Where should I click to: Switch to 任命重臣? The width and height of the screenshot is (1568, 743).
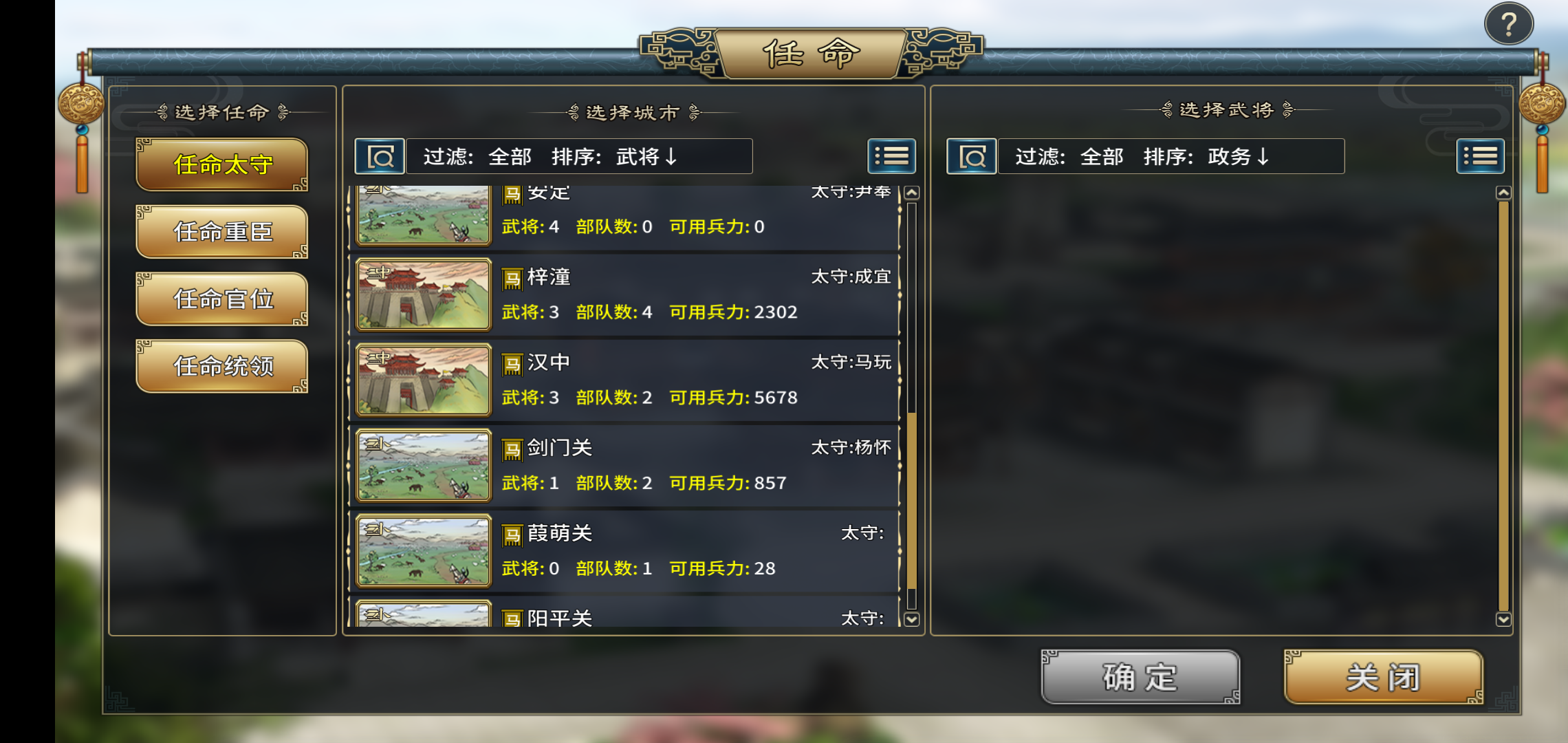(x=222, y=232)
